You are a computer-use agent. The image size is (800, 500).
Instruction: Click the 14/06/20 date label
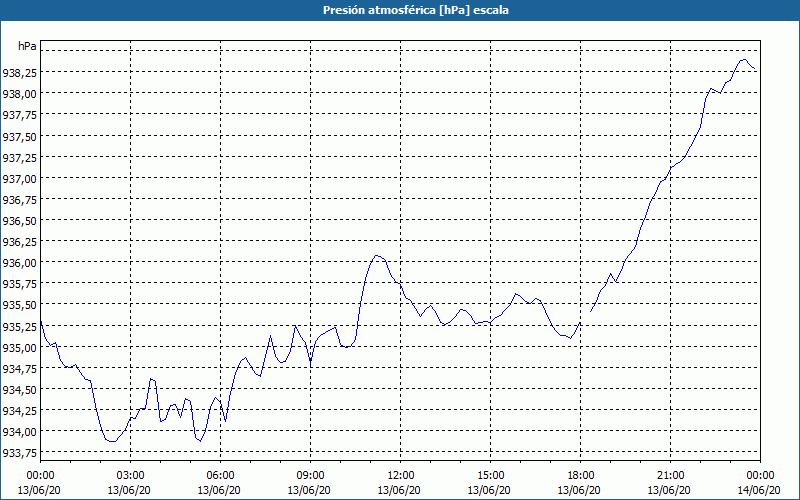pyautogui.click(x=759, y=490)
